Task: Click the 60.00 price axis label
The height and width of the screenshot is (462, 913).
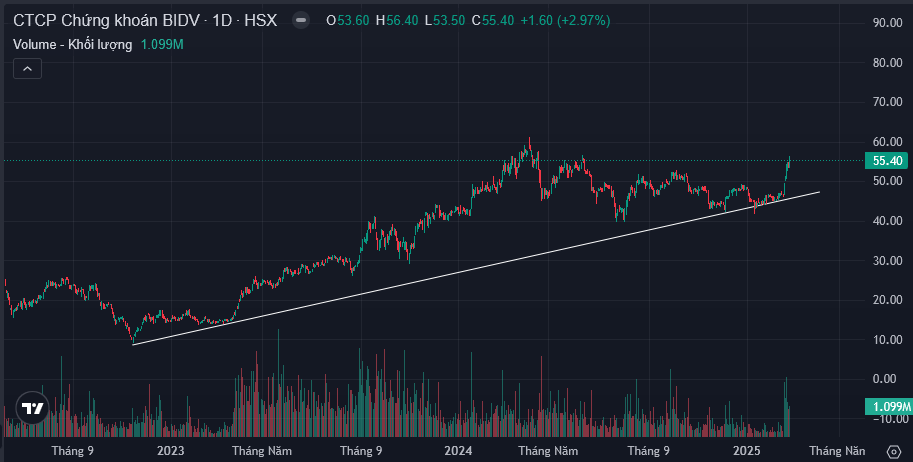Action: click(x=887, y=142)
